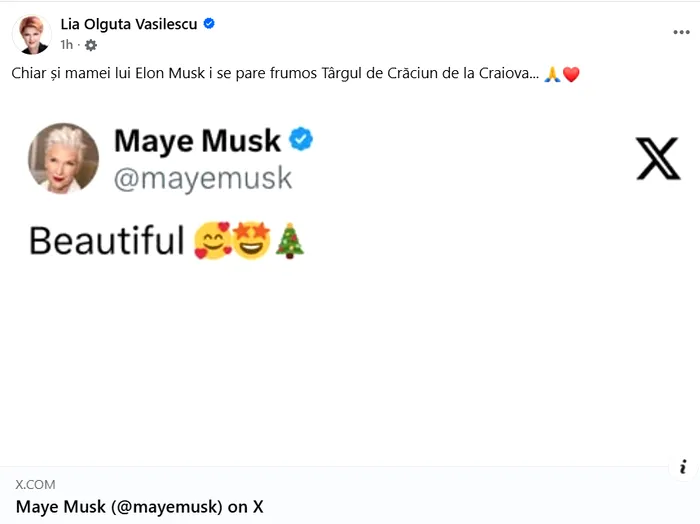
Task: Click the X.COM domain label
Action: point(36,485)
